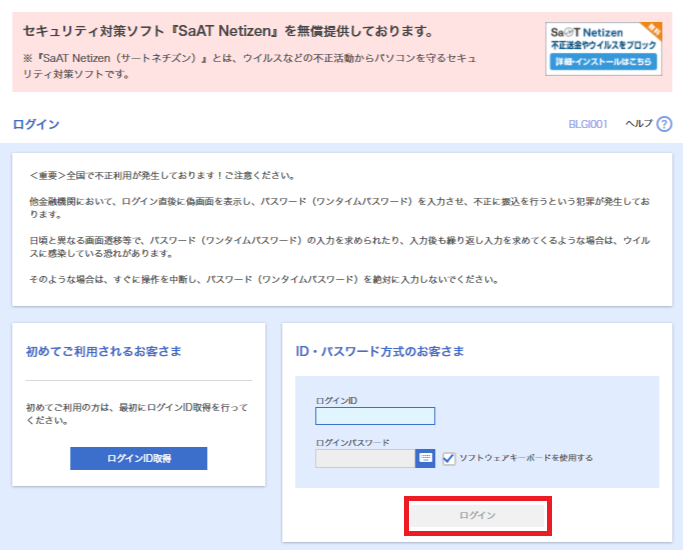Screen dimensions: 683x550
Task: Click the gray ログイン button
Action: coord(478,516)
